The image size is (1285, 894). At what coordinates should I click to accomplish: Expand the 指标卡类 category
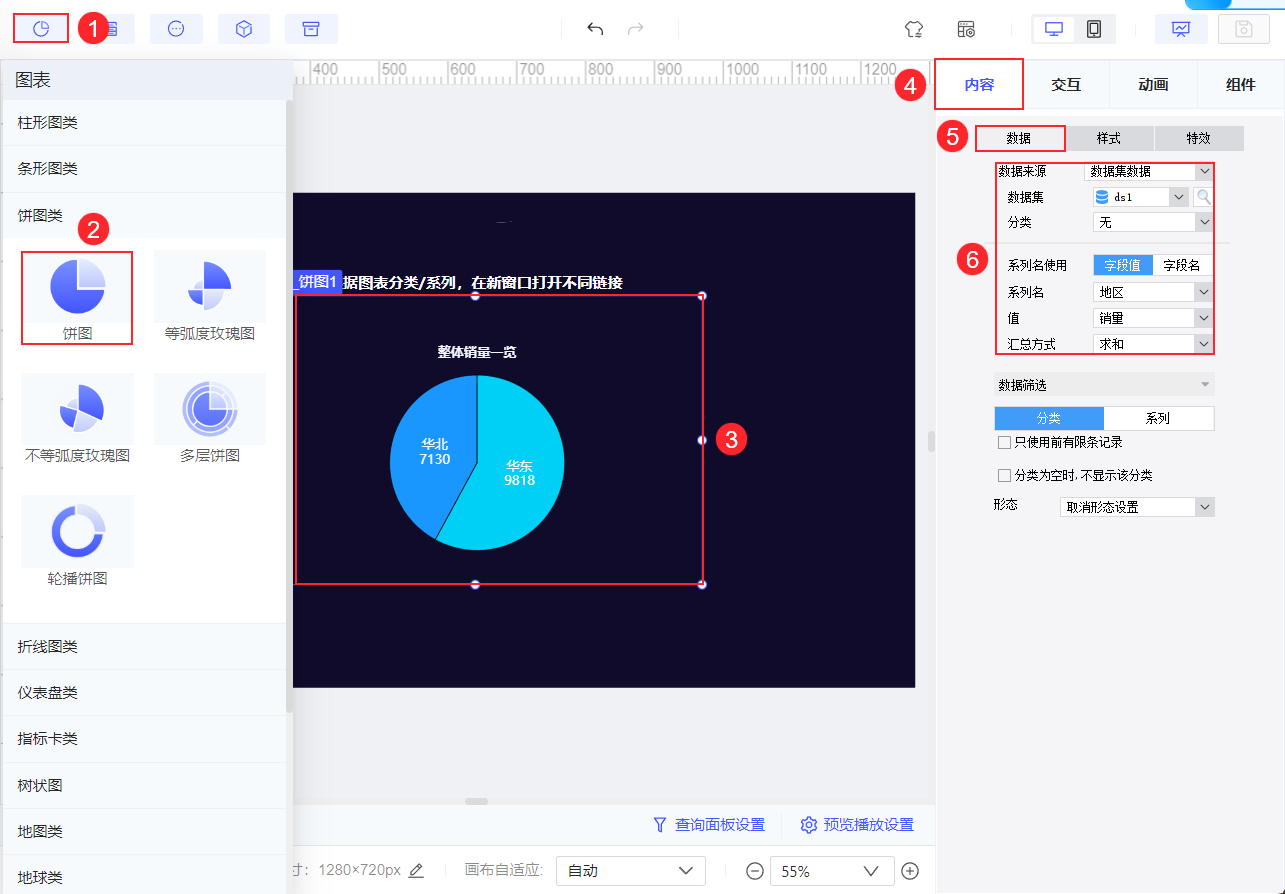click(x=144, y=739)
